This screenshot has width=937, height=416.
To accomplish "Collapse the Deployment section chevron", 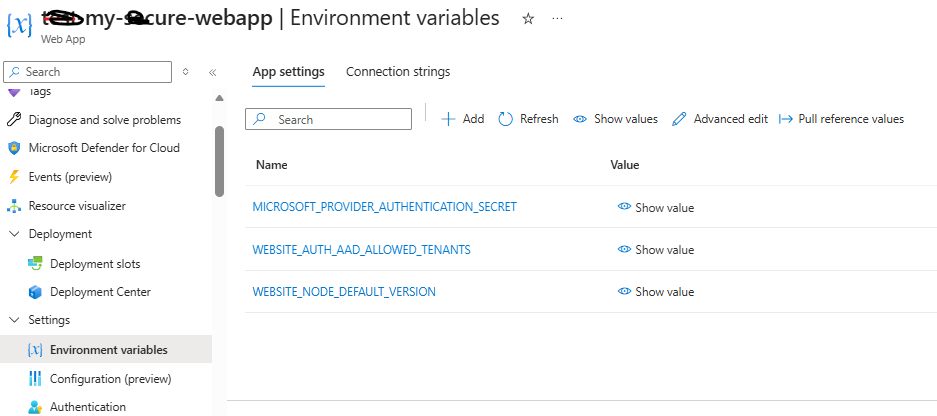I will [x=14, y=234].
